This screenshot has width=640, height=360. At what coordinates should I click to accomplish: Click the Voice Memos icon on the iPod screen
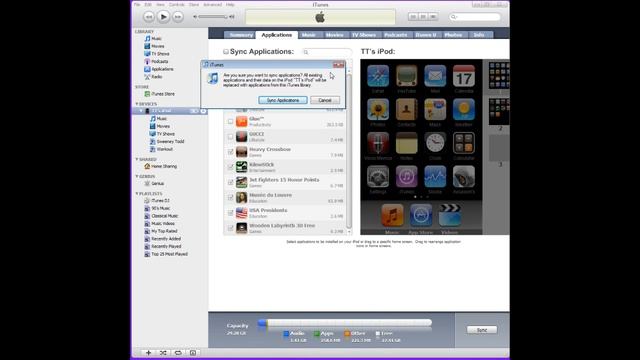click(378, 143)
